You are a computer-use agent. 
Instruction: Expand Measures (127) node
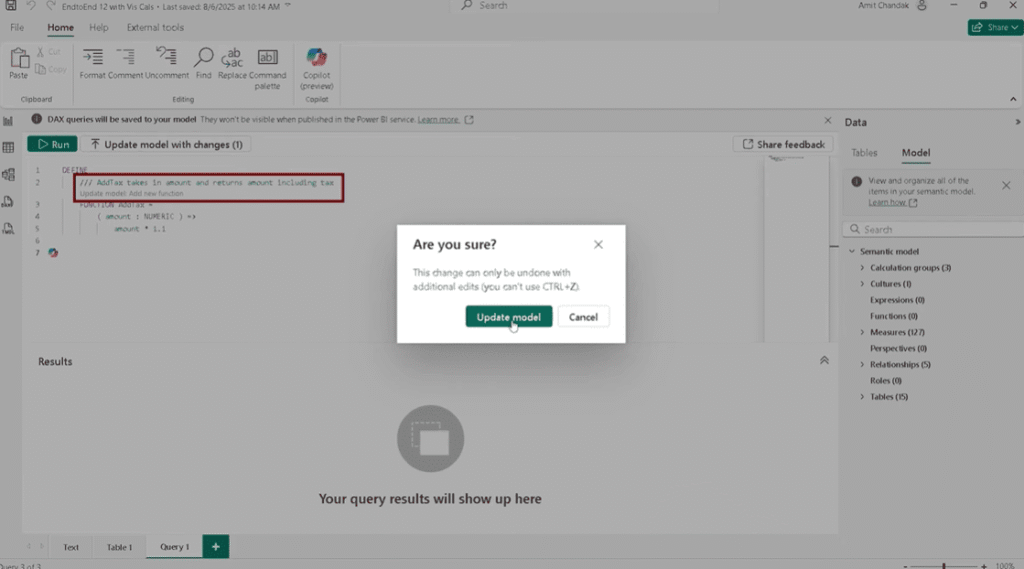862,333
